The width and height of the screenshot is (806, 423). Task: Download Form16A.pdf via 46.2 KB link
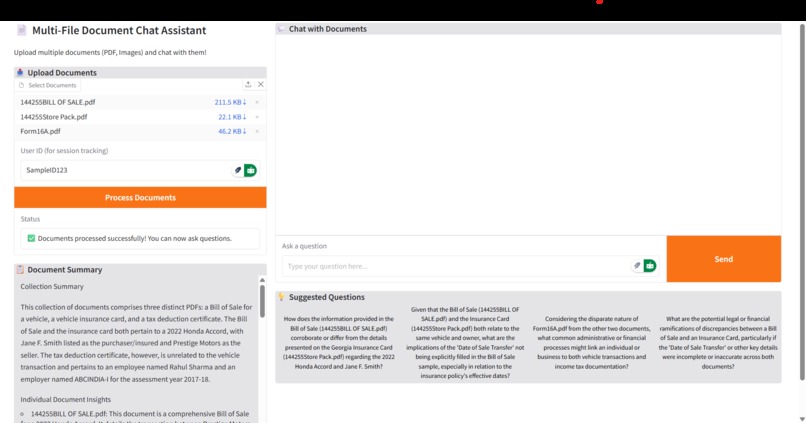coord(232,131)
